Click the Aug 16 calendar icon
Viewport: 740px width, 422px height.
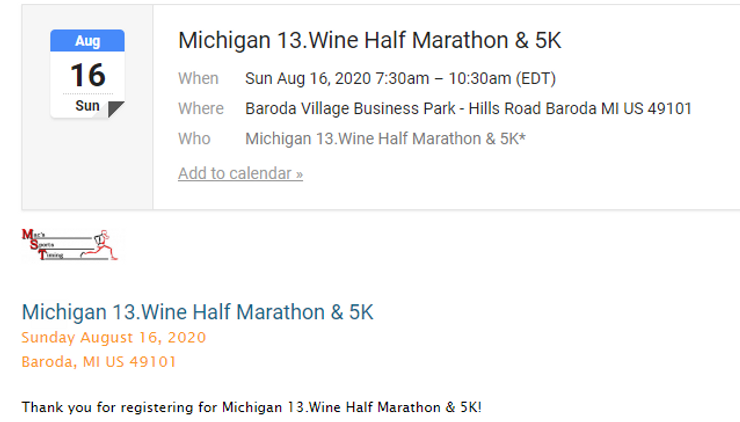tap(87, 74)
